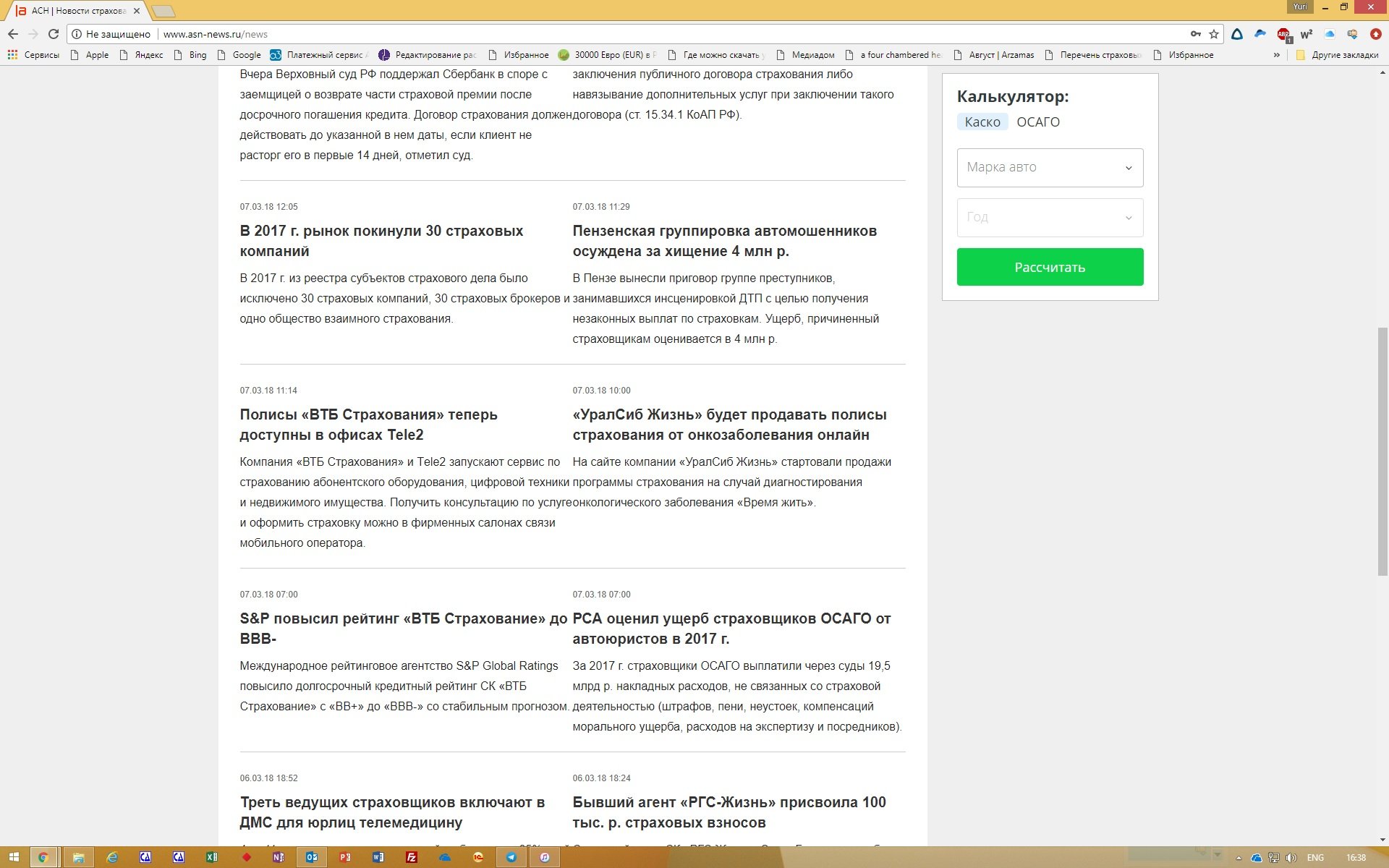Select the 'АСН | Новости страхования' browser tab
Viewport: 1389px width, 868px height.
point(78,11)
